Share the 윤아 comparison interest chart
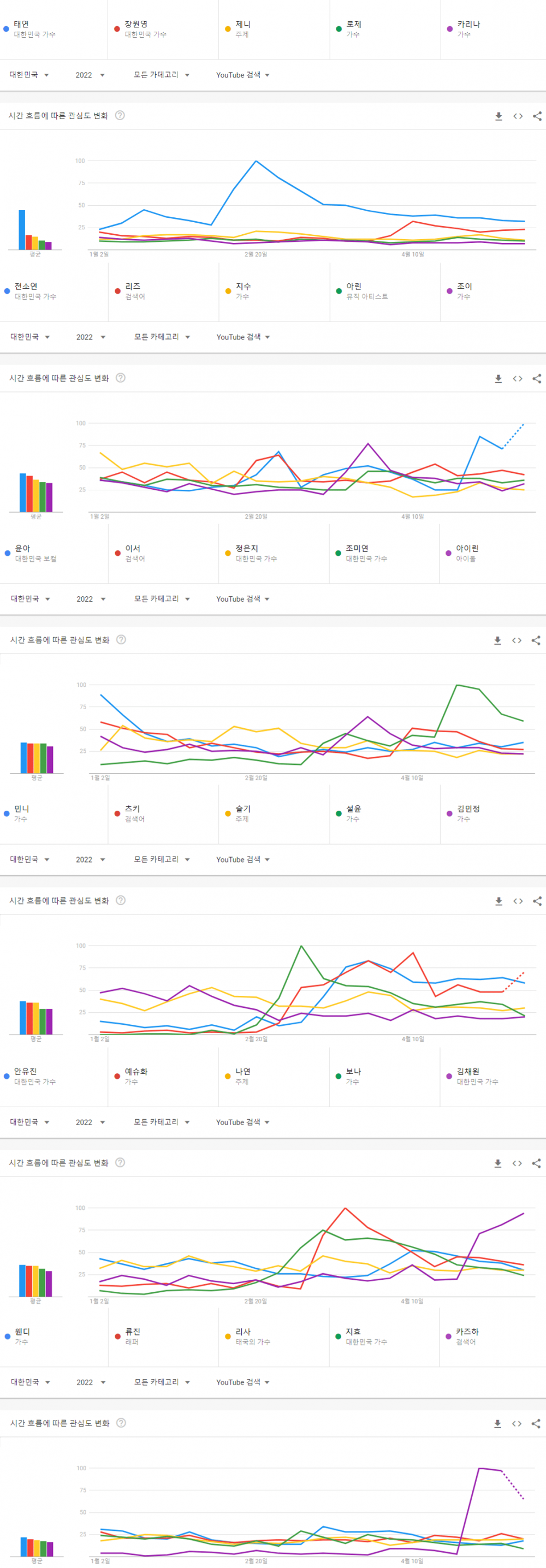546x1568 pixels. (536, 640)
